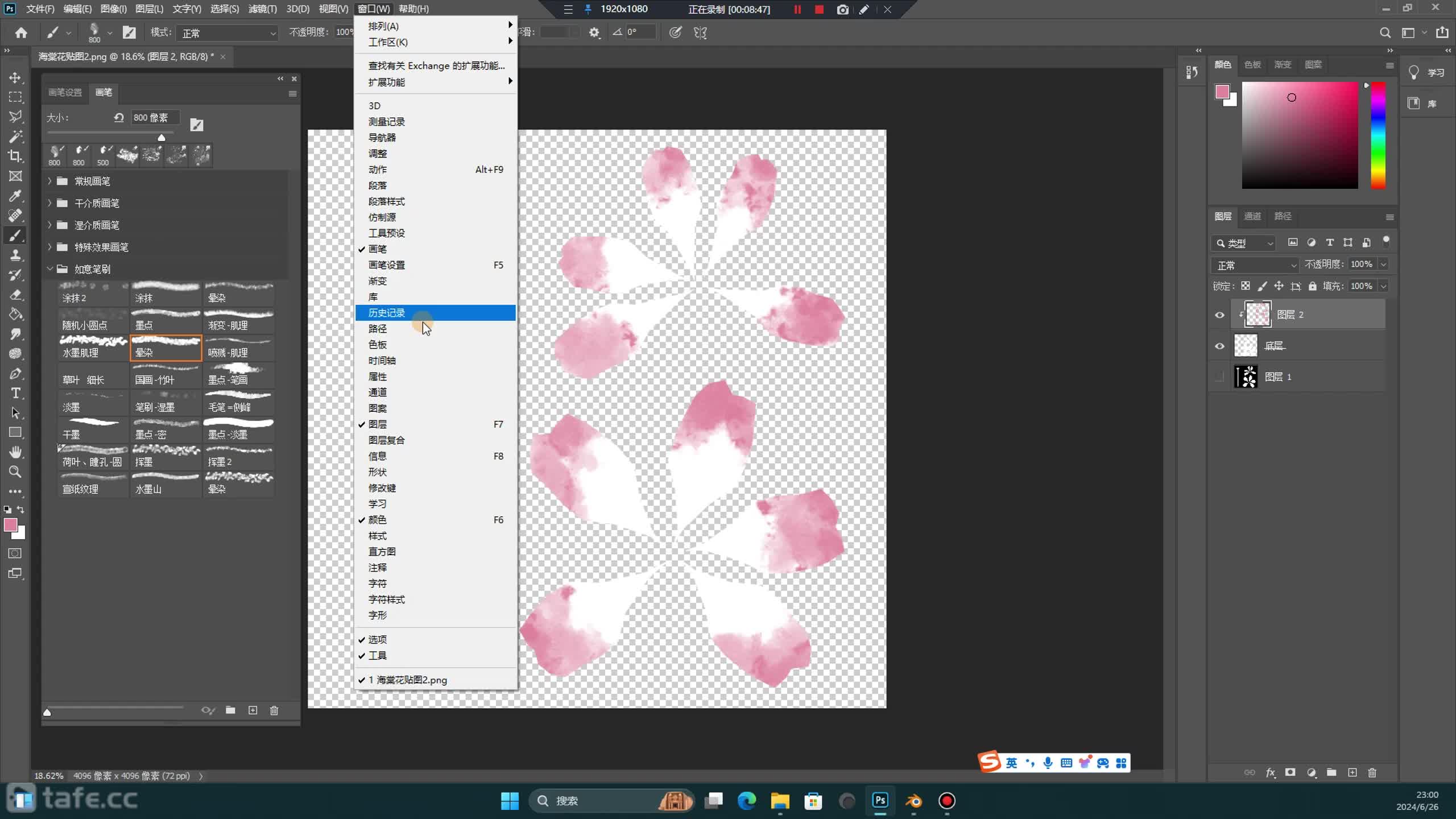
Task: Click the Home icon in options bar
Action: (x=21, y=32)
